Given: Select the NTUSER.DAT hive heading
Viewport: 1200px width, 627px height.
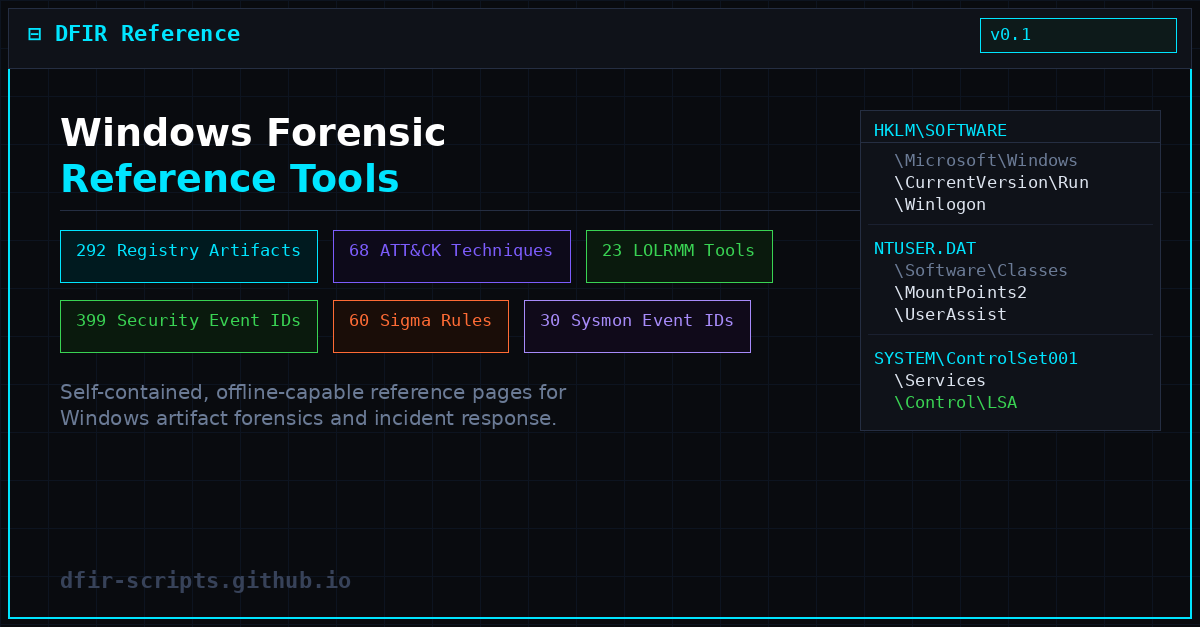Looking at the screenshot, I should pyautogui.click(x=925, y=248).
